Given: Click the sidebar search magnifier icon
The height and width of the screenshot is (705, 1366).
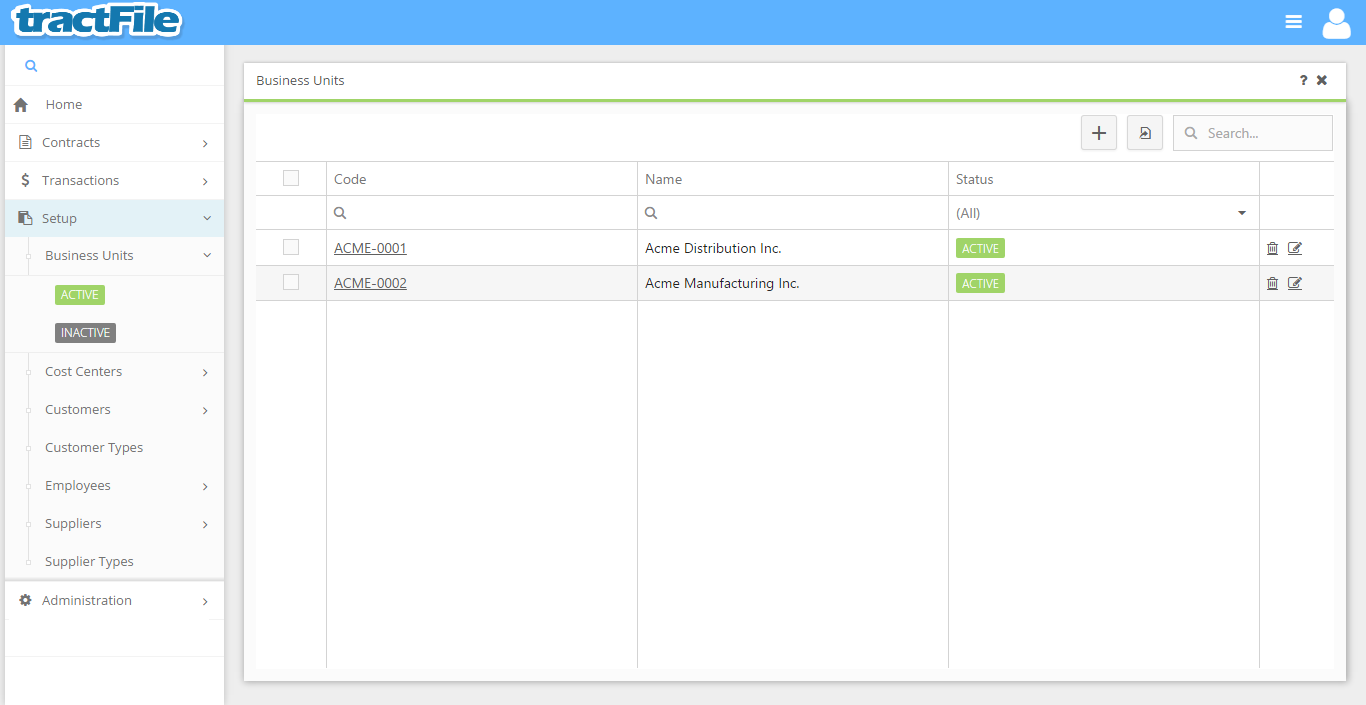Looking at the screenshot, I should 31,66.
